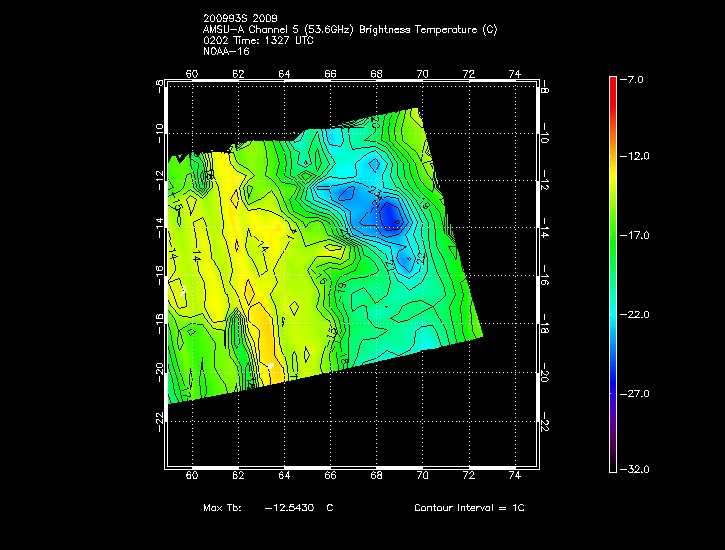Screen dimensions: 725x550
Task: Click the dark blue cold core on map
Action: pyautogui.click(x=388, y=213)
